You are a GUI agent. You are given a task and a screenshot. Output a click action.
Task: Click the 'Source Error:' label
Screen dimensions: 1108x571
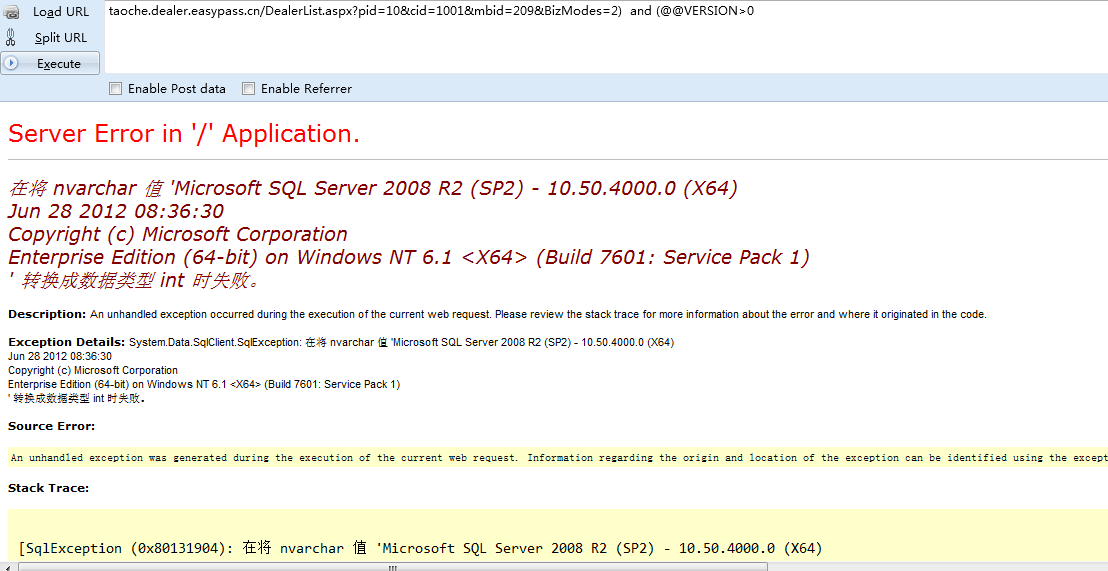[52, 426]
